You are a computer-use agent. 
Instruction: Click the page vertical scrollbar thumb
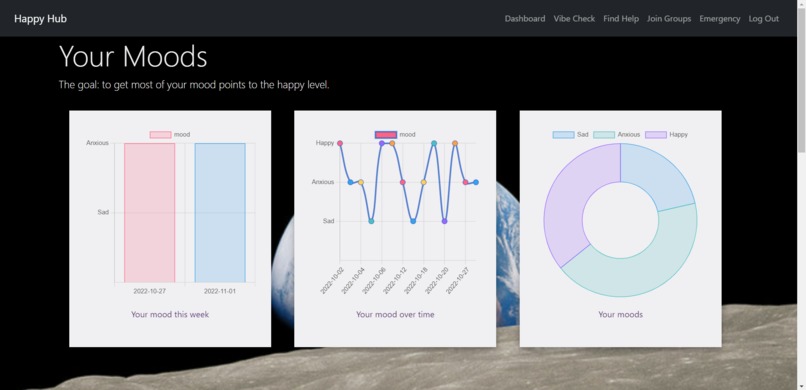pos(801,80)
